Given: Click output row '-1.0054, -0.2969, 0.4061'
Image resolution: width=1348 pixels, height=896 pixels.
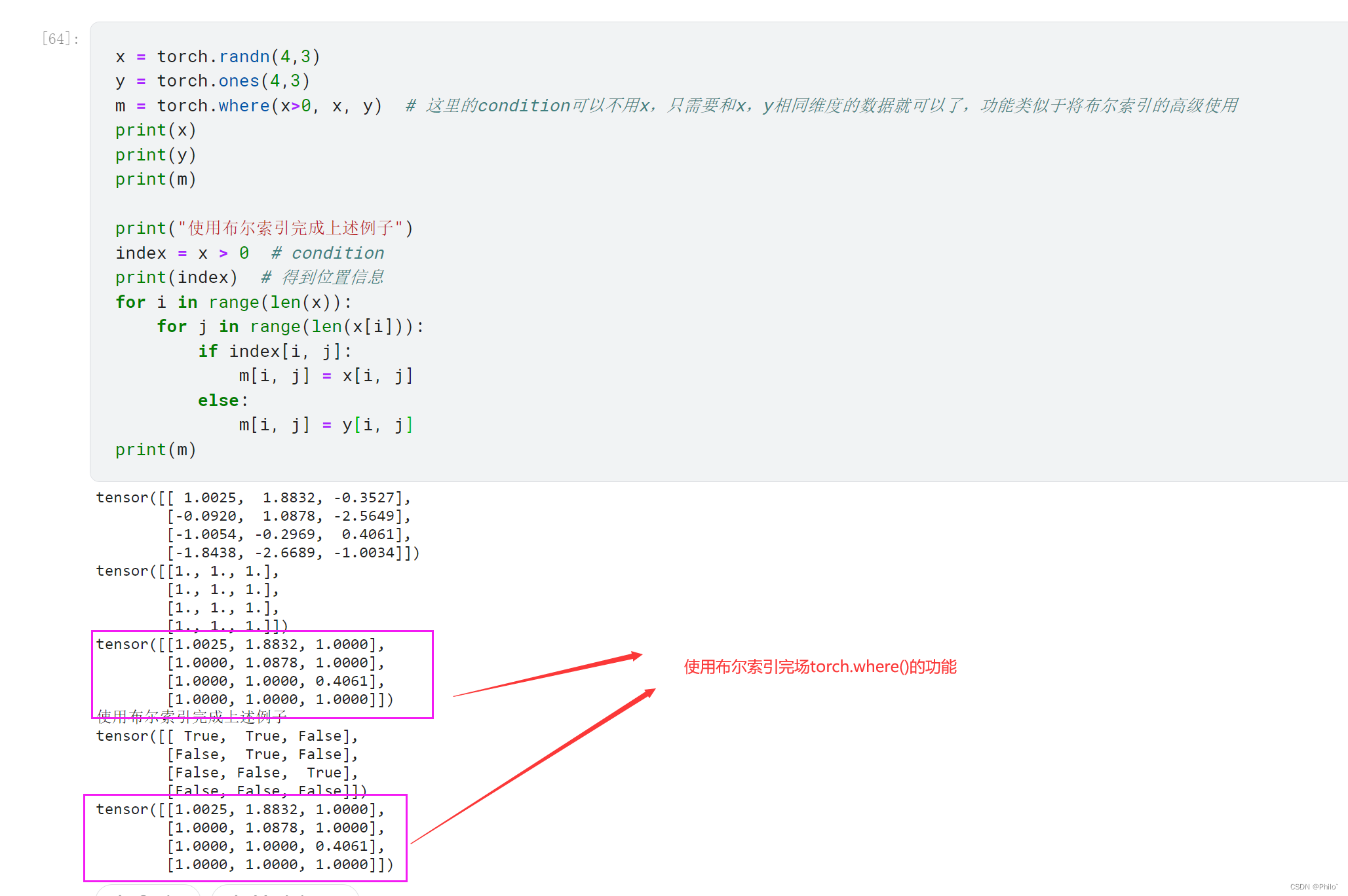Looking at the screenshot, I should click(x=289, y=534).
